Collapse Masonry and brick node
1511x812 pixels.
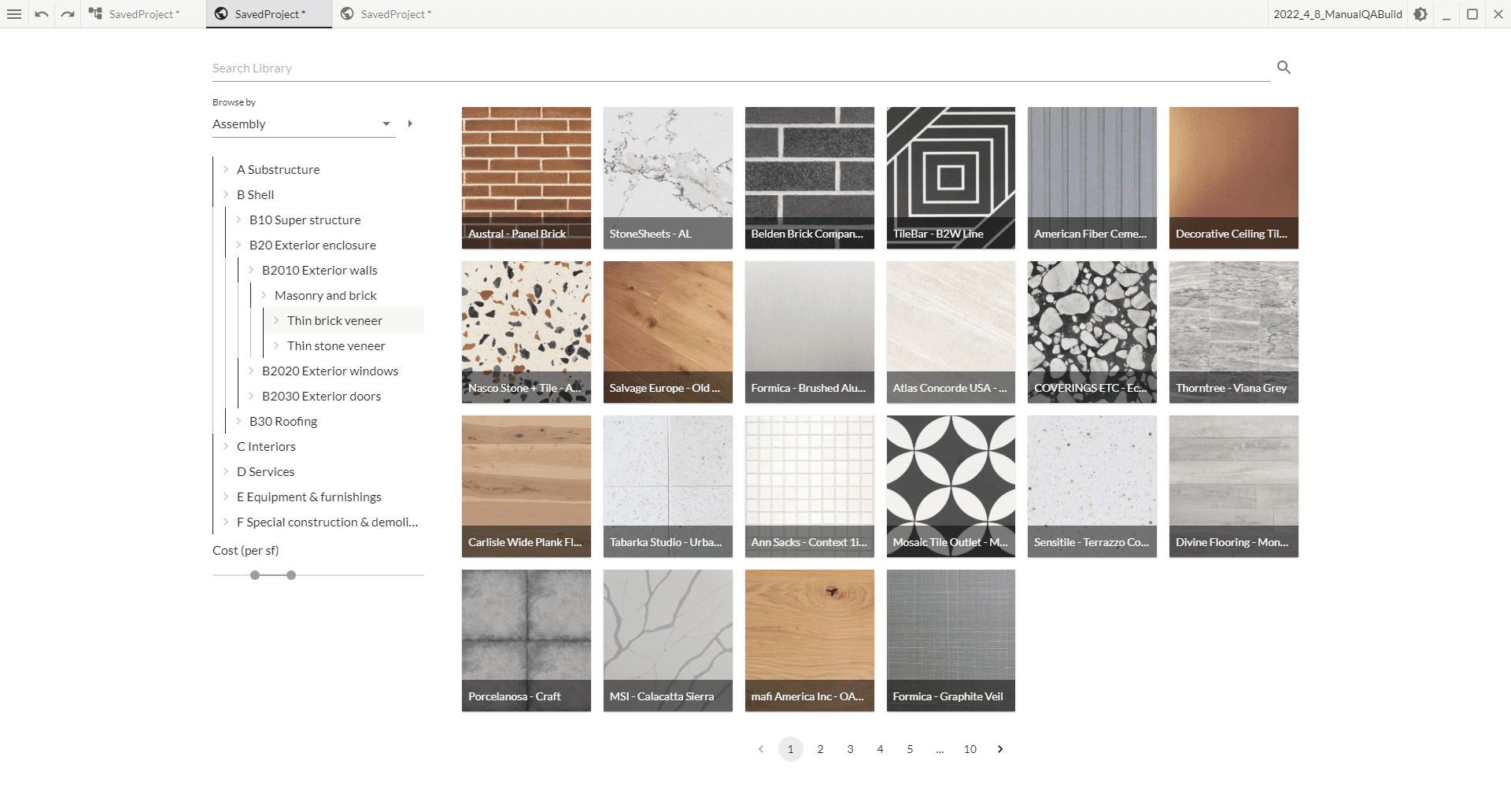click(264, 295)
